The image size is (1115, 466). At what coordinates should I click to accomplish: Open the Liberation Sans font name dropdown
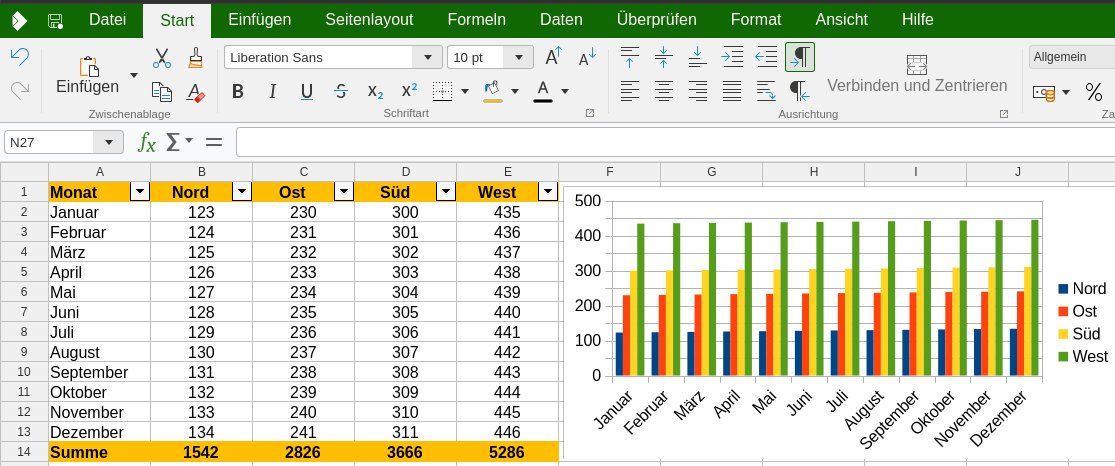click(430, 57)
